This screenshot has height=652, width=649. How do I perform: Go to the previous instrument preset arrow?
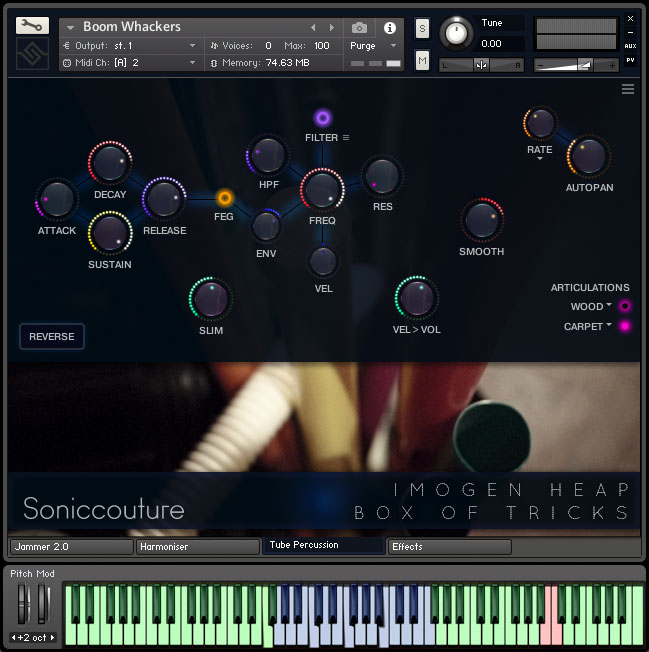tap(313, 27)
